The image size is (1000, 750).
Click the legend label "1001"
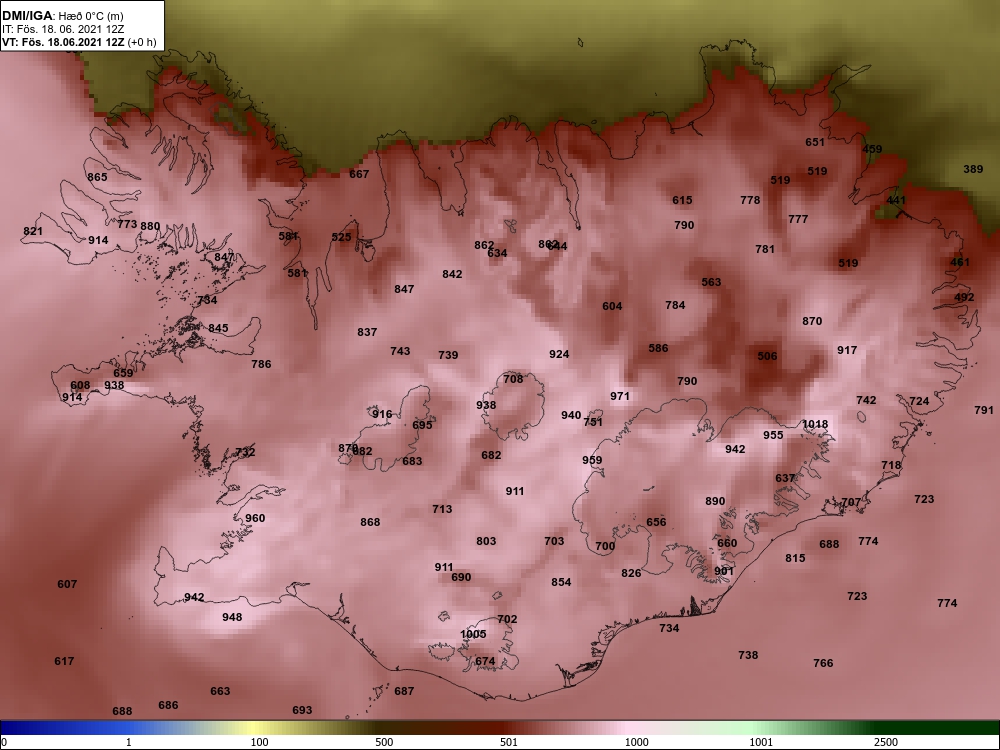pos(761,742)
